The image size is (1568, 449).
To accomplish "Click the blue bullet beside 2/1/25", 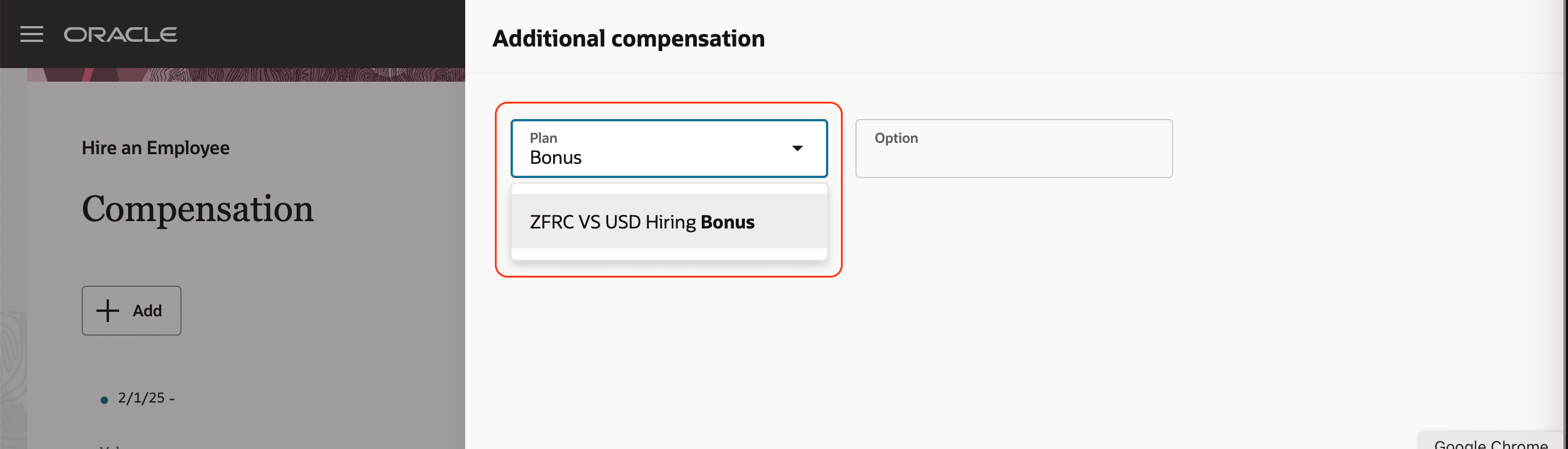I will (104, 400).
